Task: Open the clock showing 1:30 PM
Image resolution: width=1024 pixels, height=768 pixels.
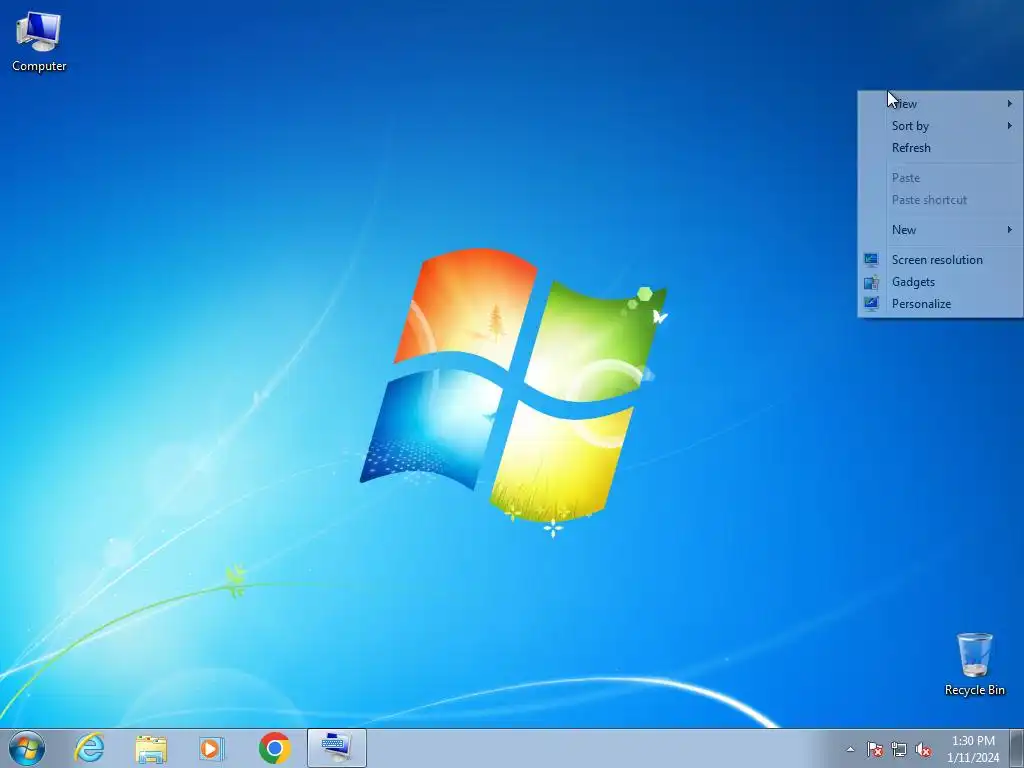Action: pos(973,749)
